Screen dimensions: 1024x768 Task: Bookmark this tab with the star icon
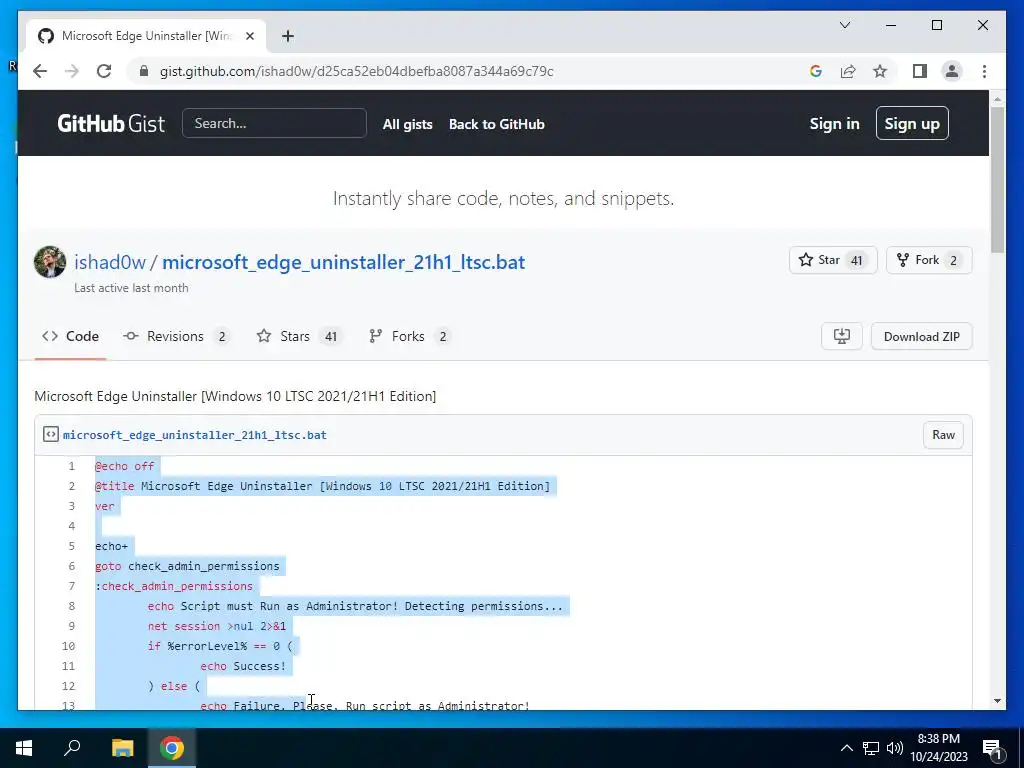coord(880,71)
